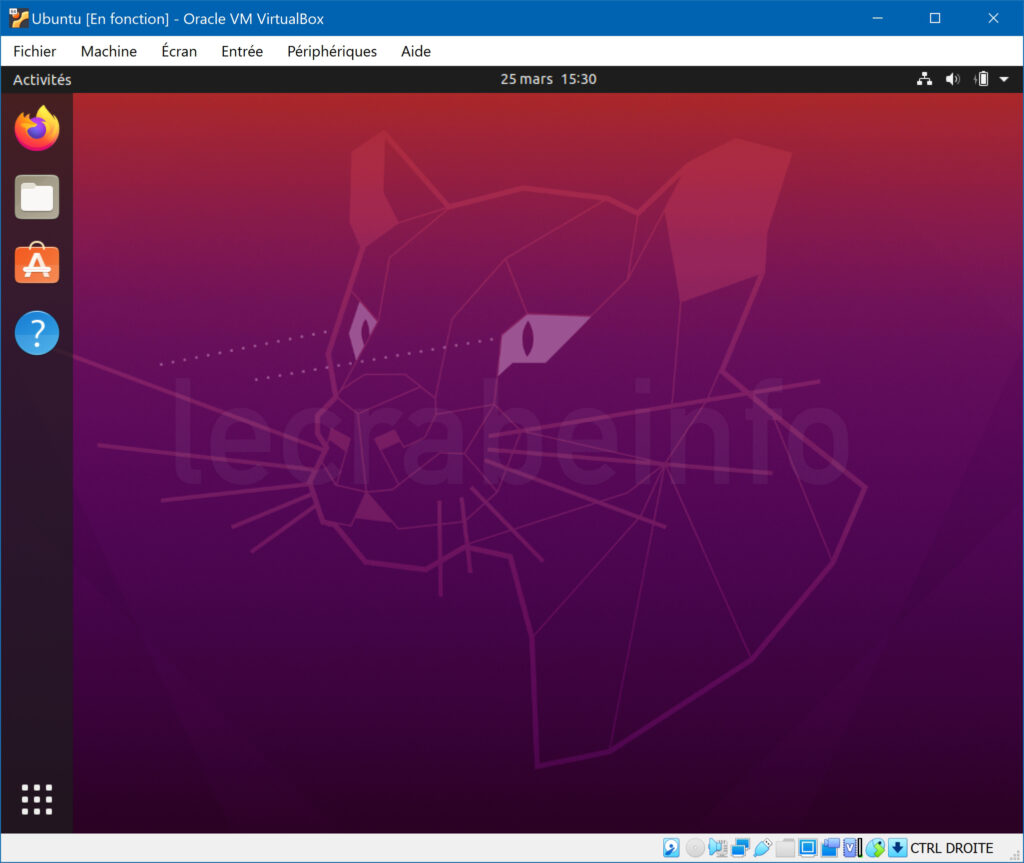
Task: Click the optical disc status icon
Action: click(x=695, y=848)
